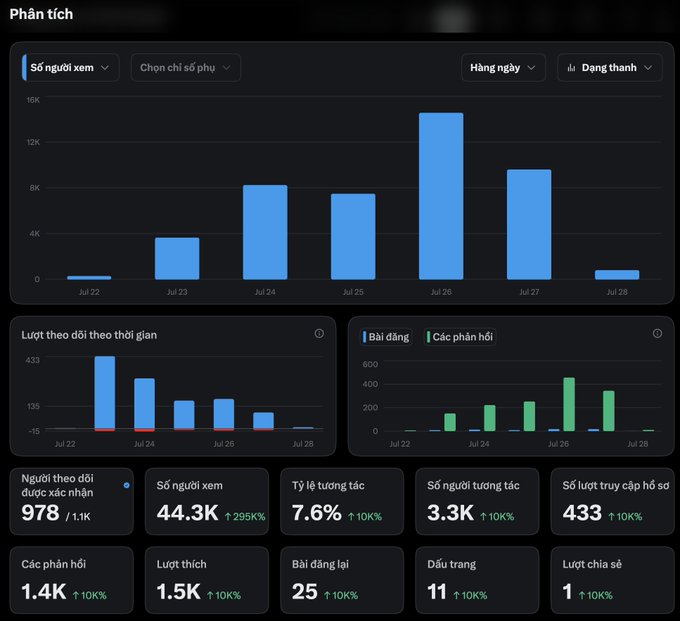Select the Các phản hồi 1.4K card
This screenshot has height=621, width=680.
pyautogui.click(x=72, y=580)
